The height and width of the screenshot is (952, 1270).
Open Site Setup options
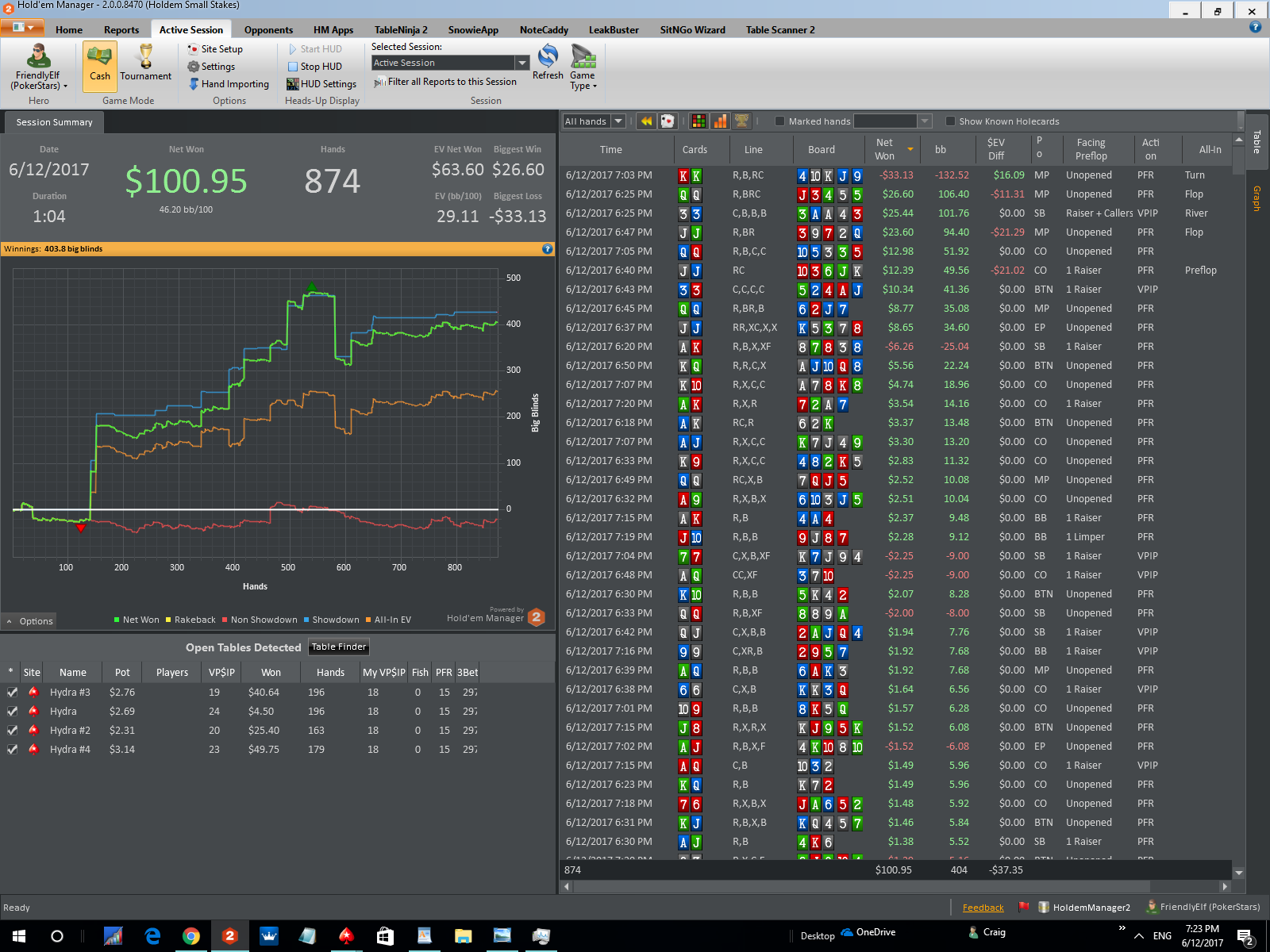(215, 49)
